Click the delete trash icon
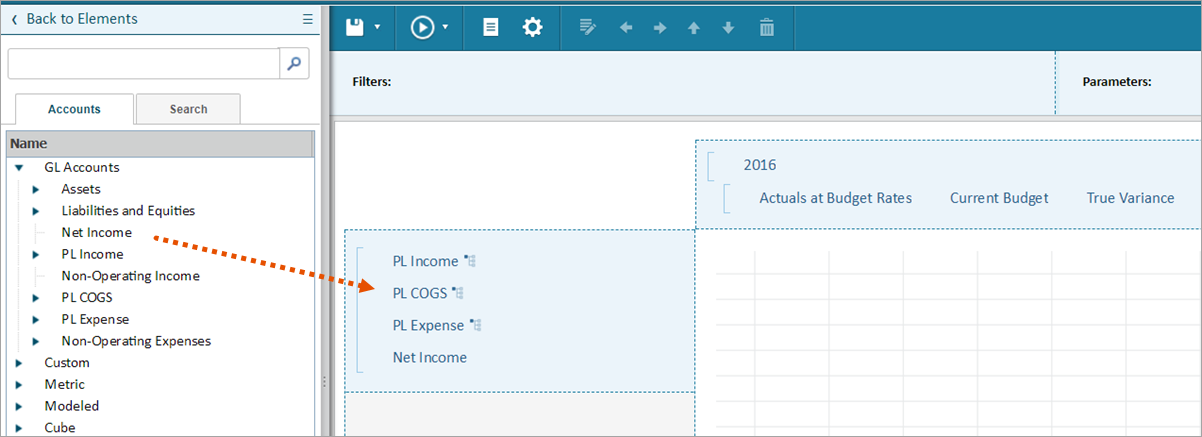The width and height of the screenshot is (1202, 437). [767, 27]
